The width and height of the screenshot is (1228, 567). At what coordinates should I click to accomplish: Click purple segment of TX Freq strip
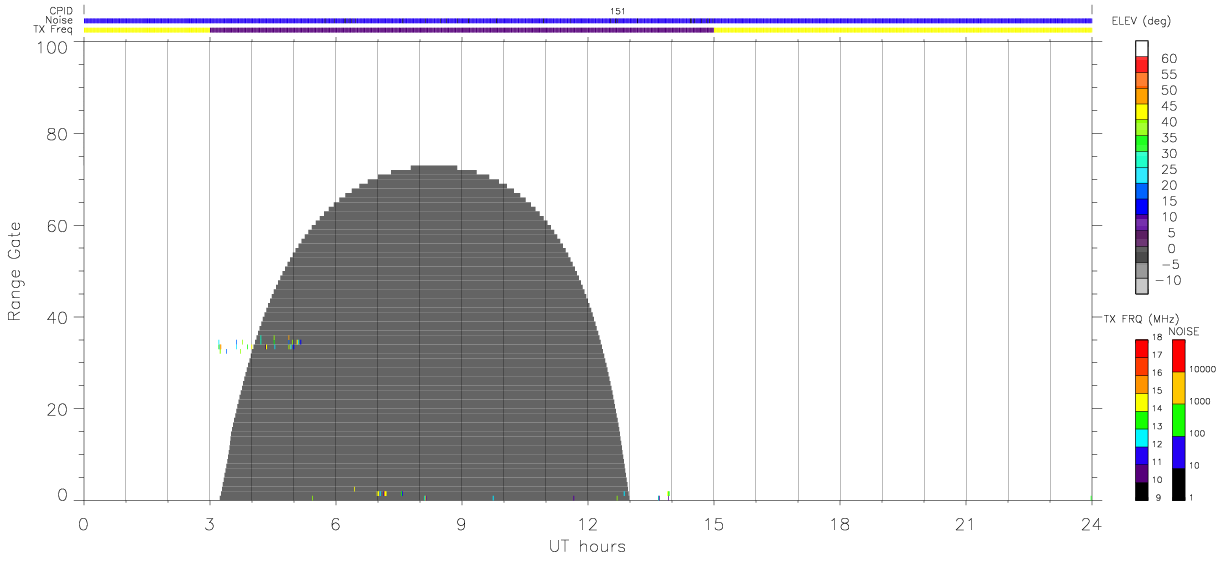462,30
